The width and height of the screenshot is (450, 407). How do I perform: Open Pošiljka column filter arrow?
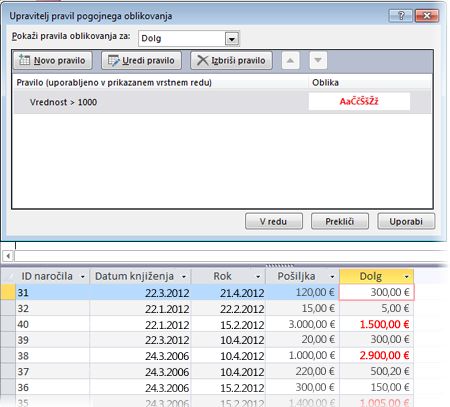coord(332,277)
